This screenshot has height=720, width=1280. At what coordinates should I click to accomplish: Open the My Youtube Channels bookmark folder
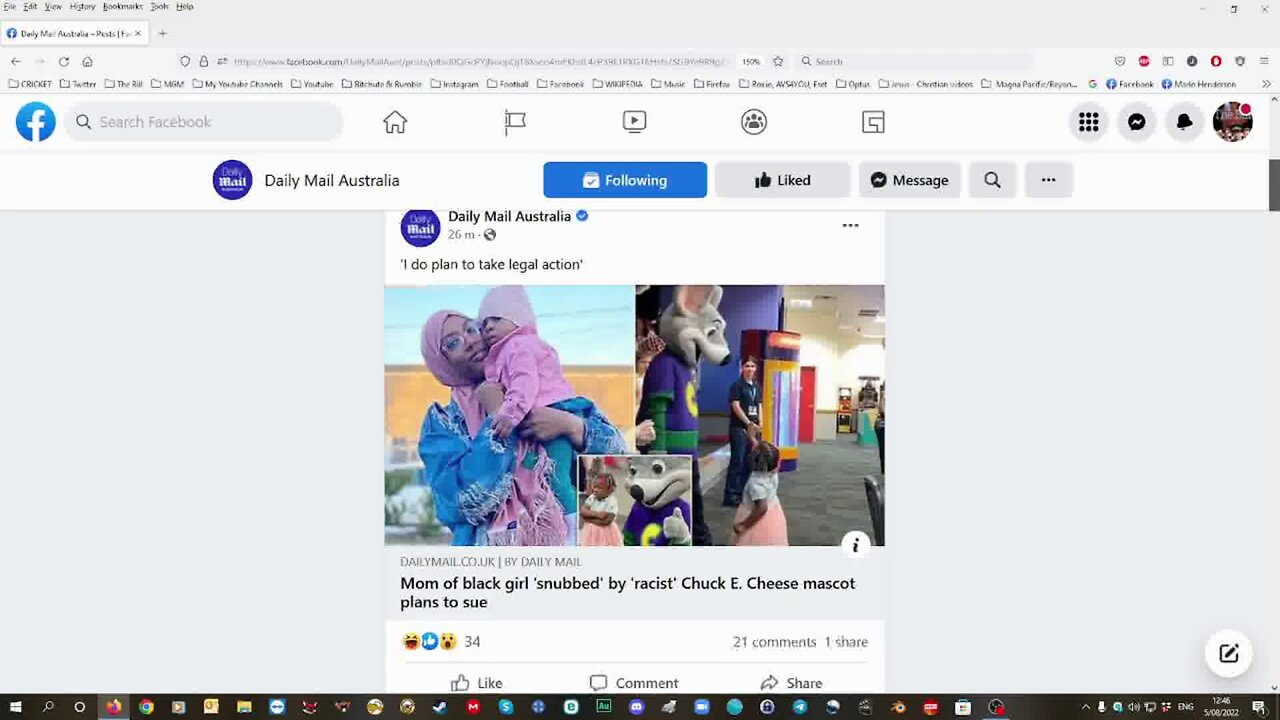238,84
